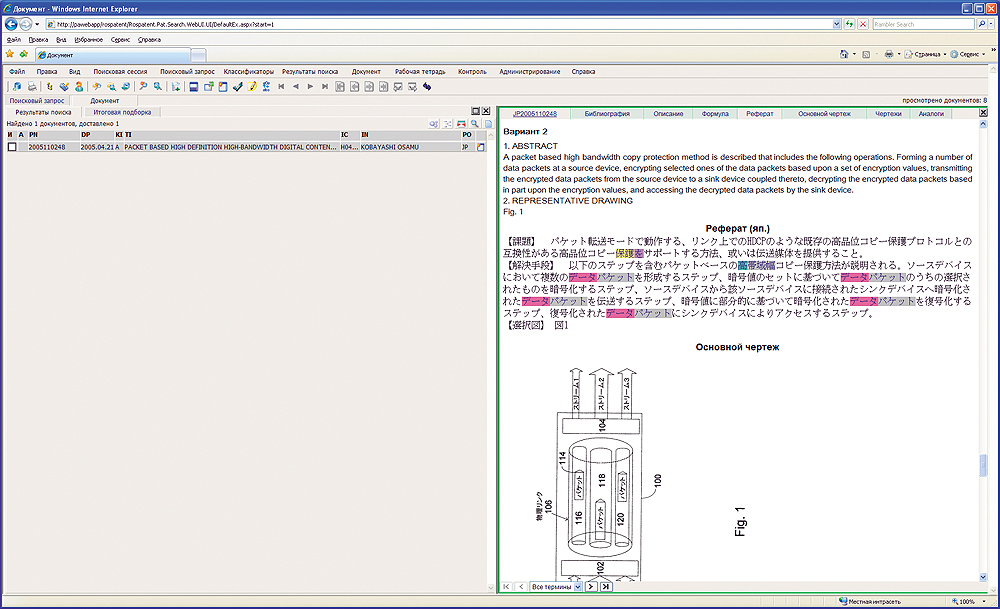Click the jump-to-last-term button in document footer

tap(606, 586)
